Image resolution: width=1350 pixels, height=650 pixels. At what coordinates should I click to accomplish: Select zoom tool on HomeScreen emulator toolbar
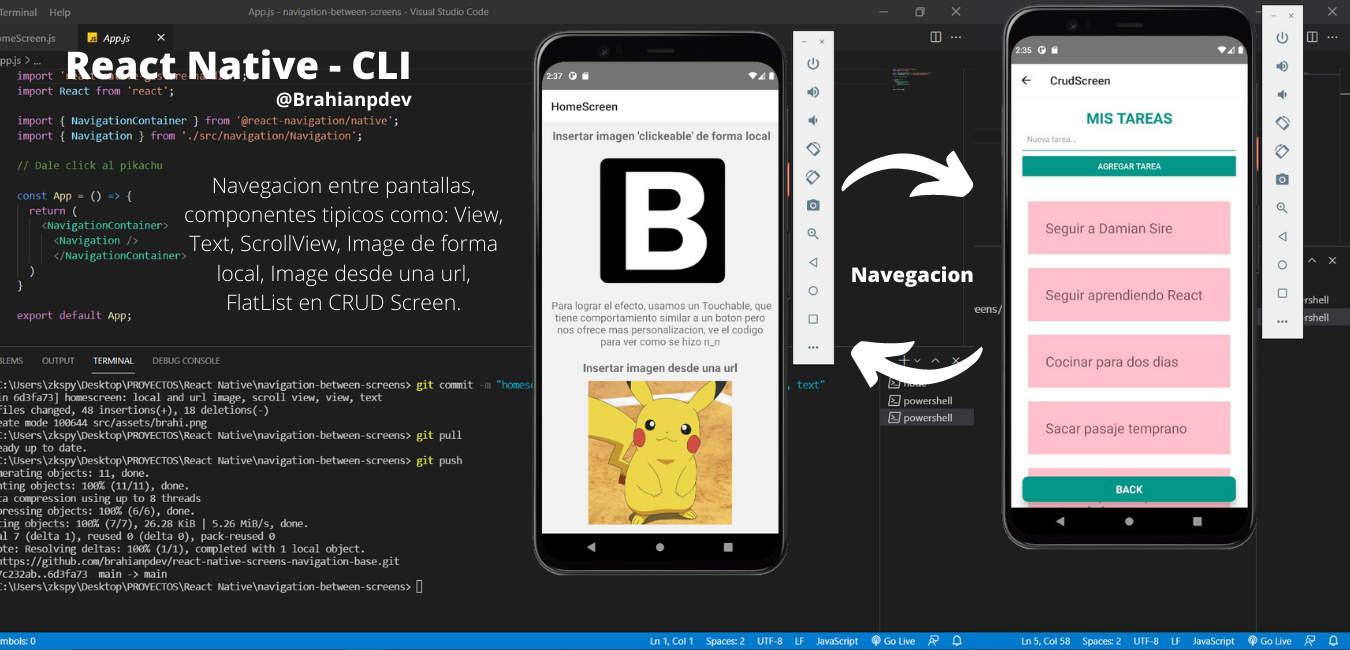pos(813,234)
